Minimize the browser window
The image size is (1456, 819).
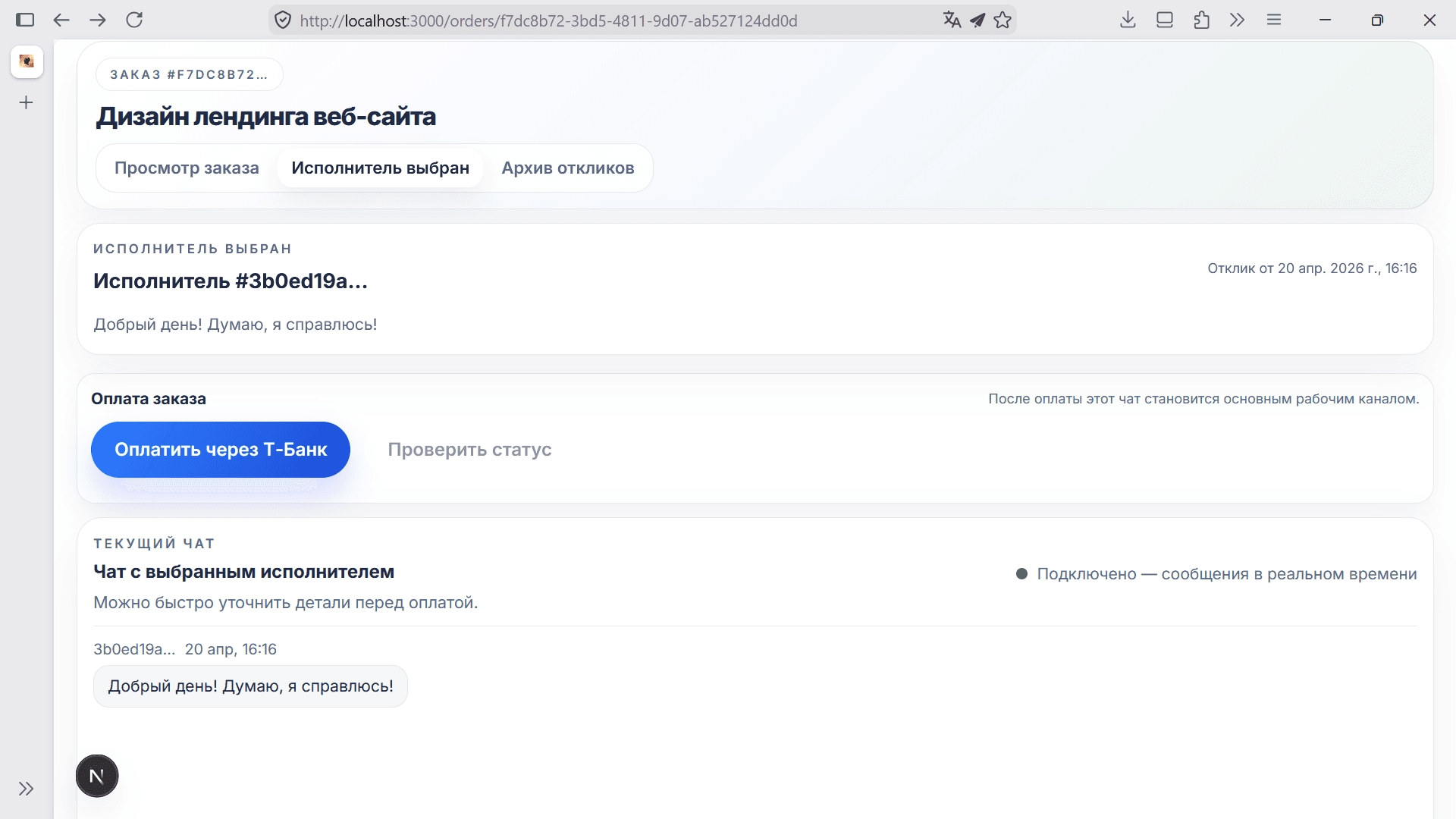point(1326,20)
